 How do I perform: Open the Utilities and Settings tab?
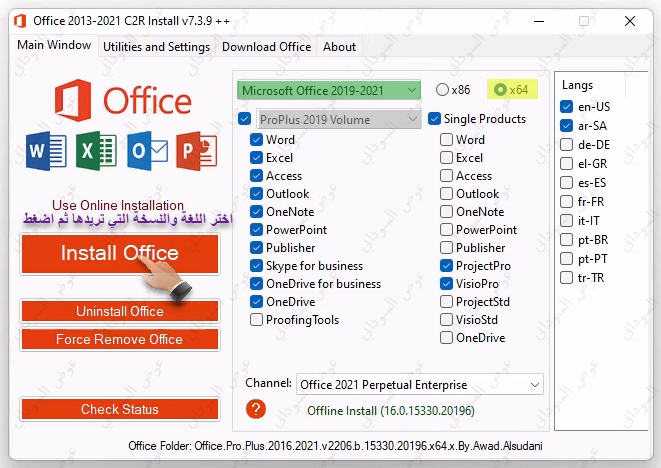pyautogui.click(x=156, y=46)
